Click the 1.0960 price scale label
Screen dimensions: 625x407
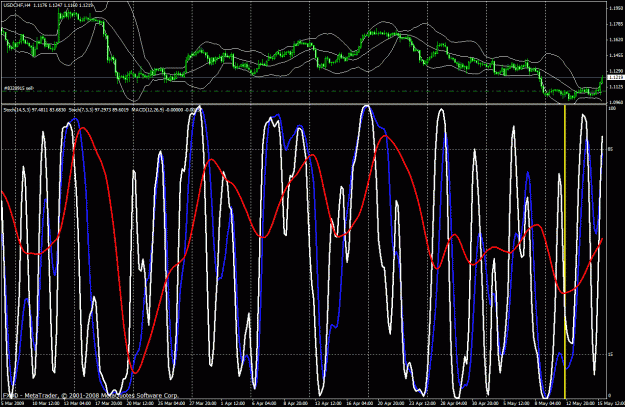[616, 102]
